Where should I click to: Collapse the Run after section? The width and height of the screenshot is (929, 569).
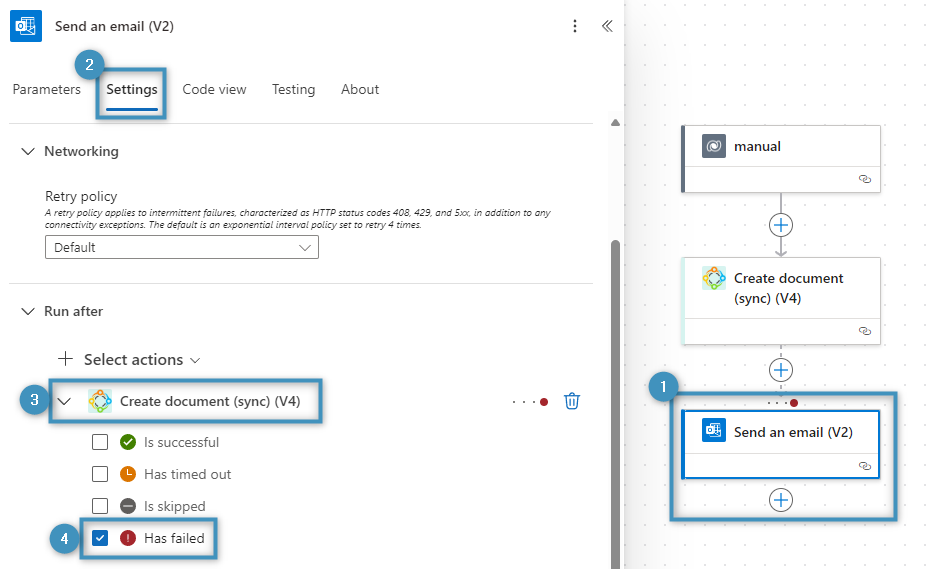[x=27, y=311]
